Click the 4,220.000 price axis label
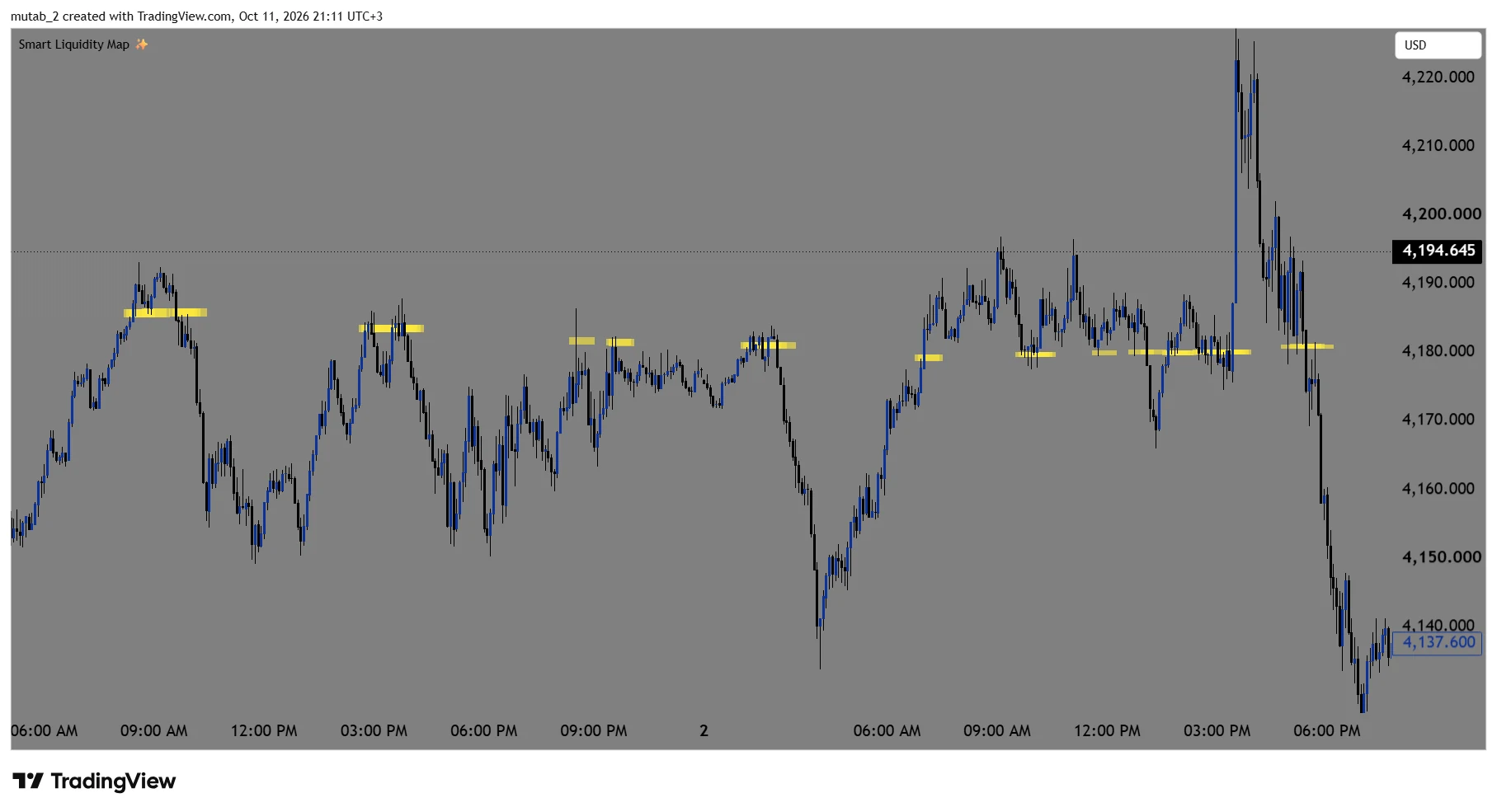This screenshot has height=812, width=1497. coord(1438,77)
